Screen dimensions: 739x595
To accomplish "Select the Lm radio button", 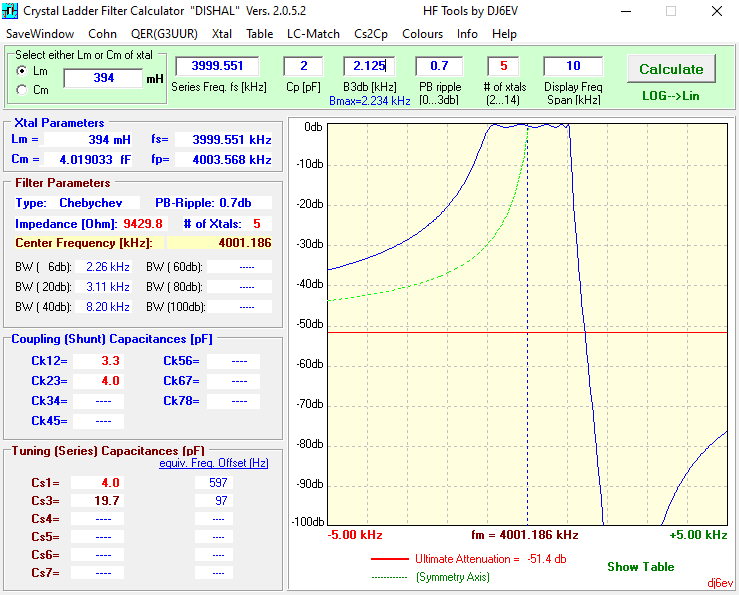I will pos(22,71).
